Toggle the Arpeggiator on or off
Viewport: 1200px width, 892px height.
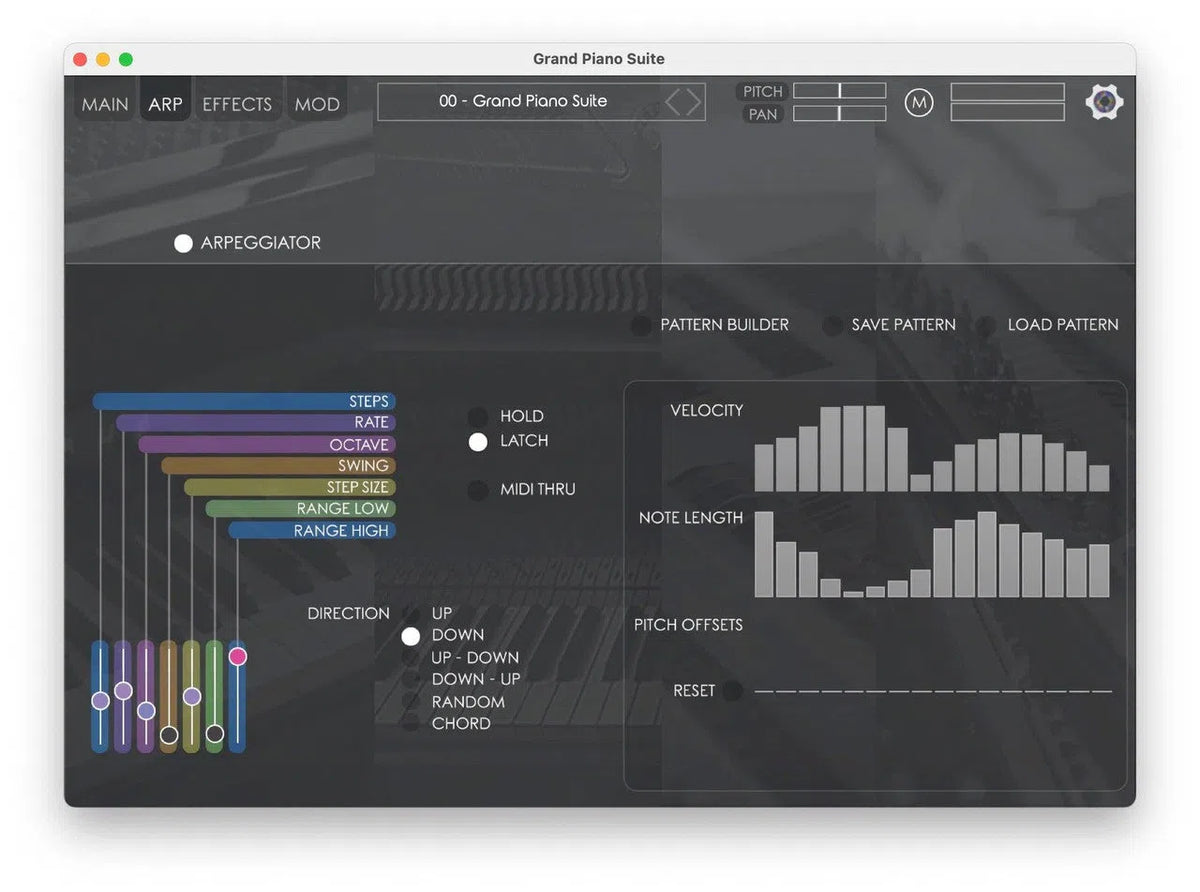(x=183, y=242)
